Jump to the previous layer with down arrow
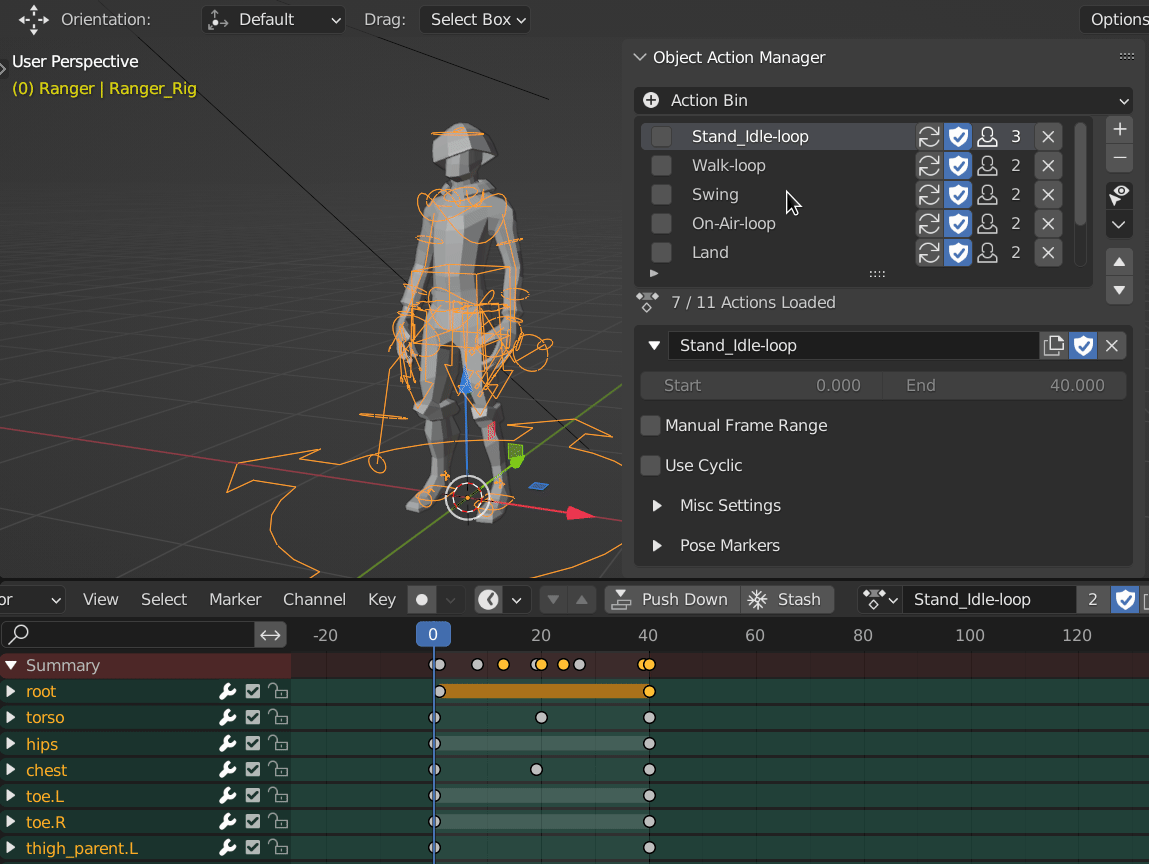Image resolution: width=1149 pixels, height=864 pixels. click(x=553, y=599)
